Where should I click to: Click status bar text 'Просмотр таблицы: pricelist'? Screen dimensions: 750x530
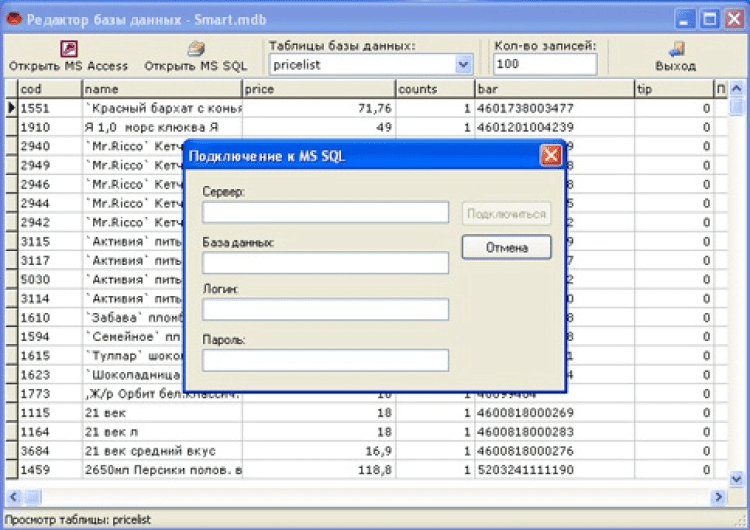tap(77, 519)
